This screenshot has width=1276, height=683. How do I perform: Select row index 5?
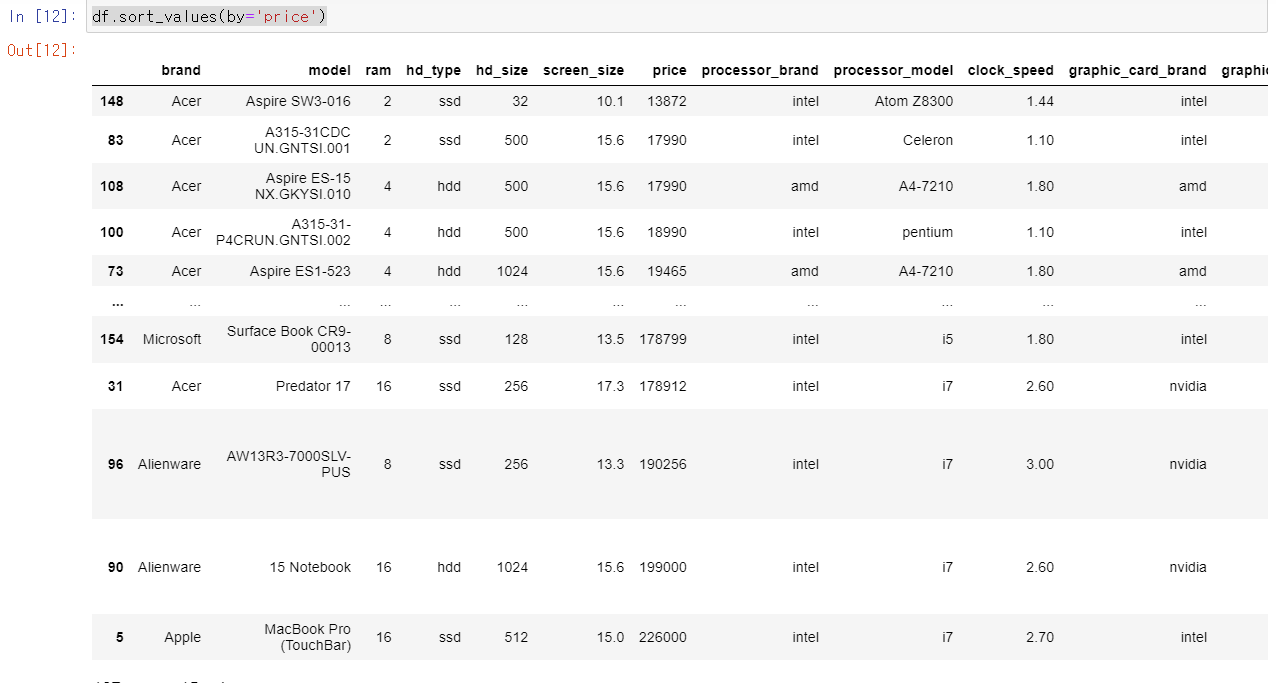pyautogui.click(x=120, y=637)
